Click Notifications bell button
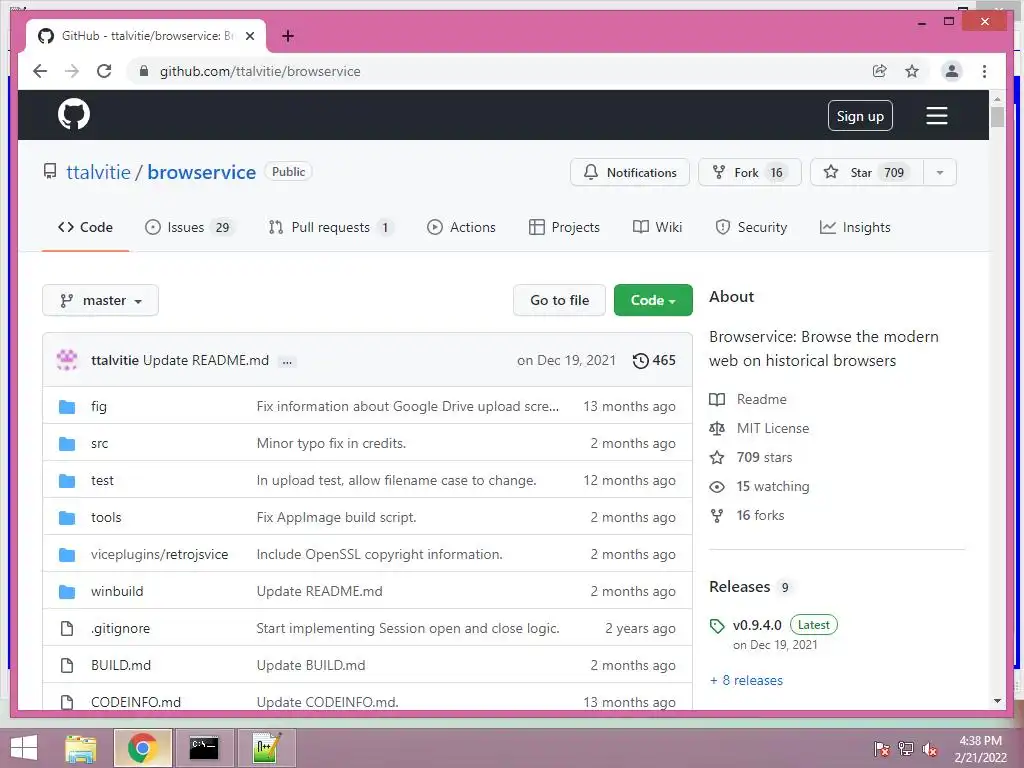 tap(630, 172)
